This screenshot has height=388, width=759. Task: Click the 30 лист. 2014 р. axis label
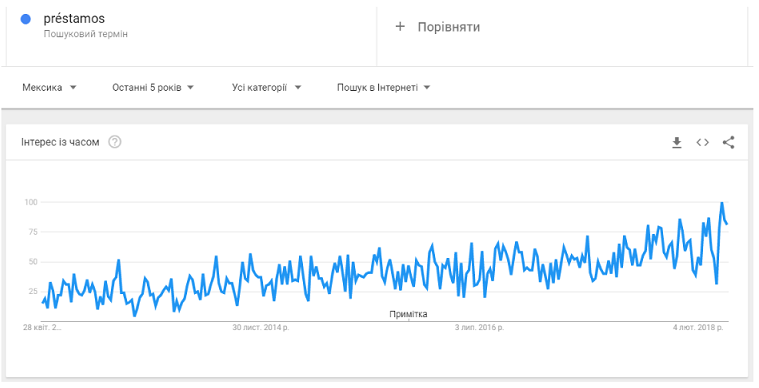pos(261,328)
